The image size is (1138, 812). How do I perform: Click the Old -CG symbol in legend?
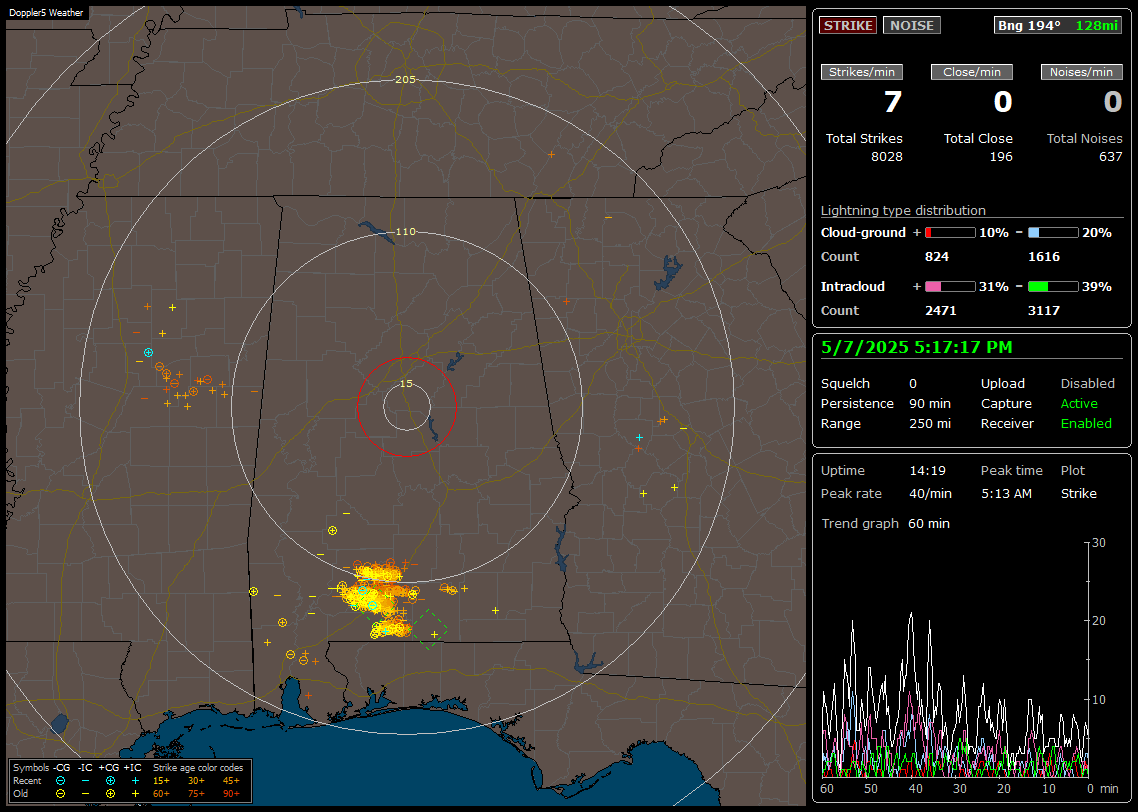[61, 794]
